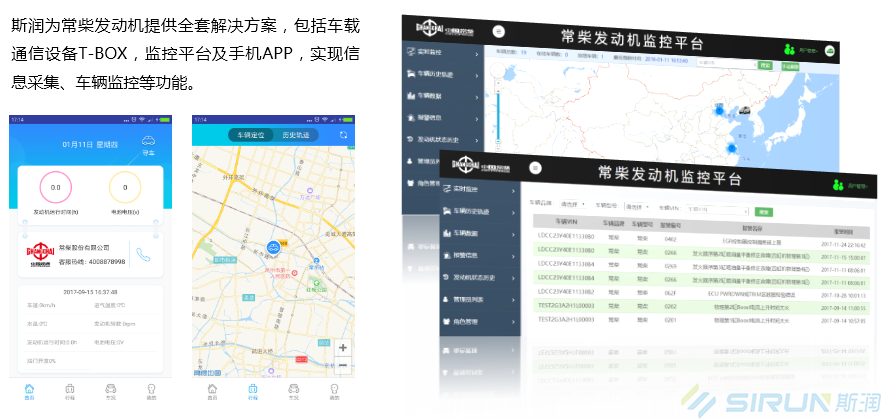Zoom in with the map plus button
Viewport: 881px width, 419px height.
(343, 347)
